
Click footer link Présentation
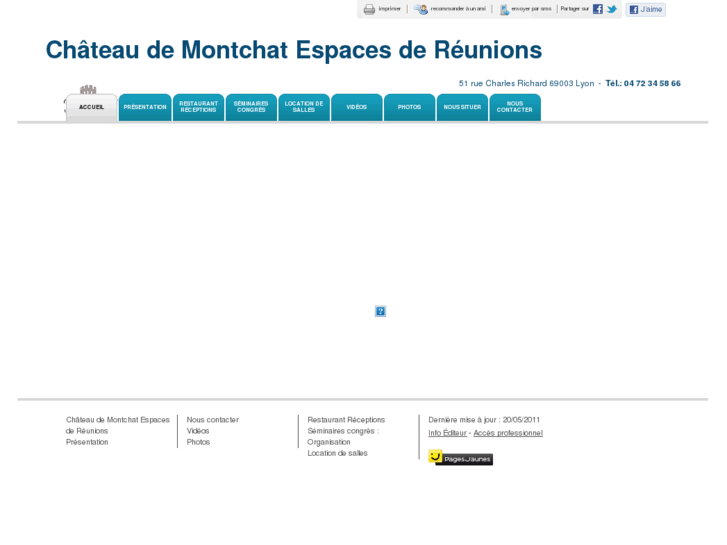(x=87, y=442)
